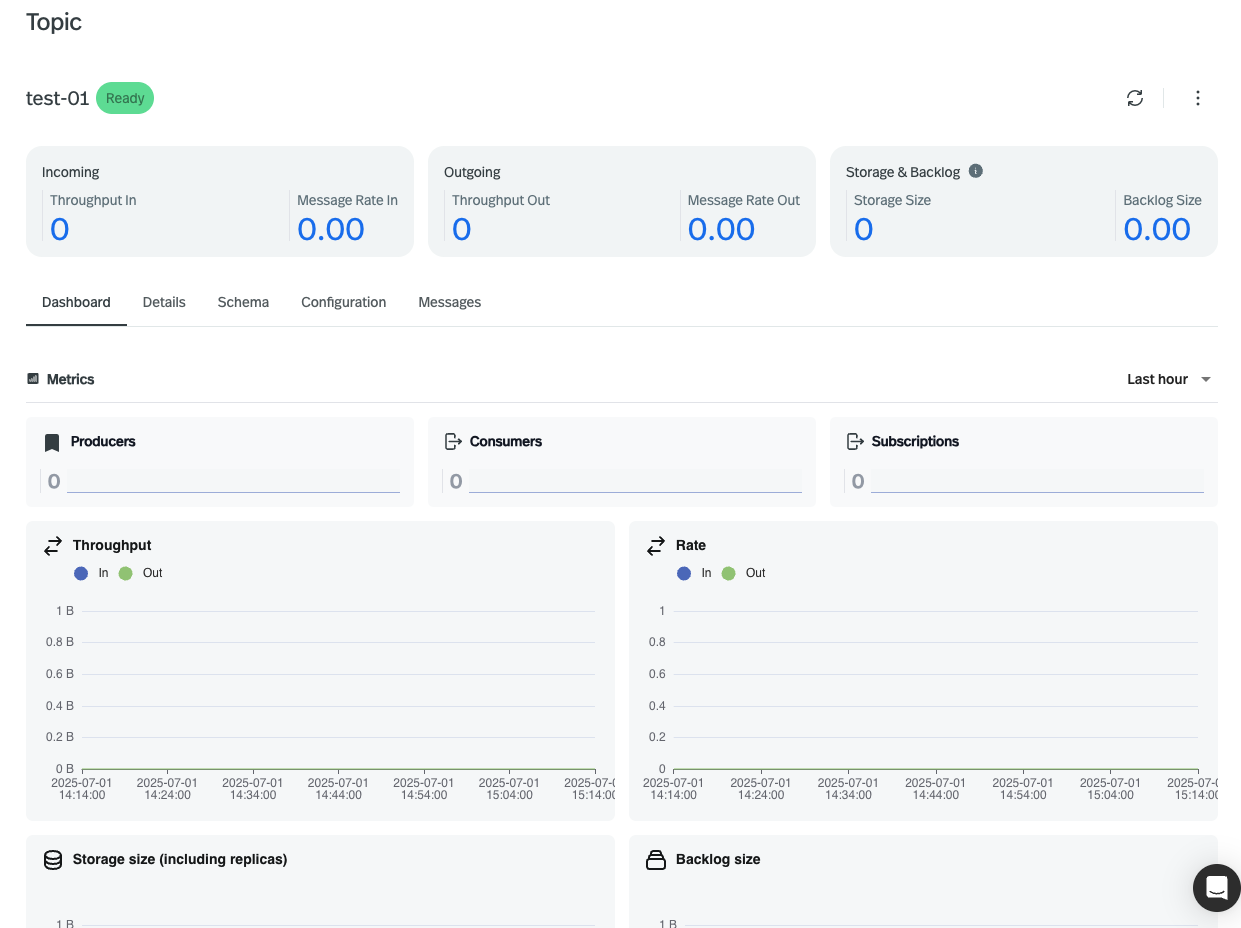Open the Last hour time range dropdown
The height and width of the screenshot is (928, 1241).
[x=1157, y=379]
